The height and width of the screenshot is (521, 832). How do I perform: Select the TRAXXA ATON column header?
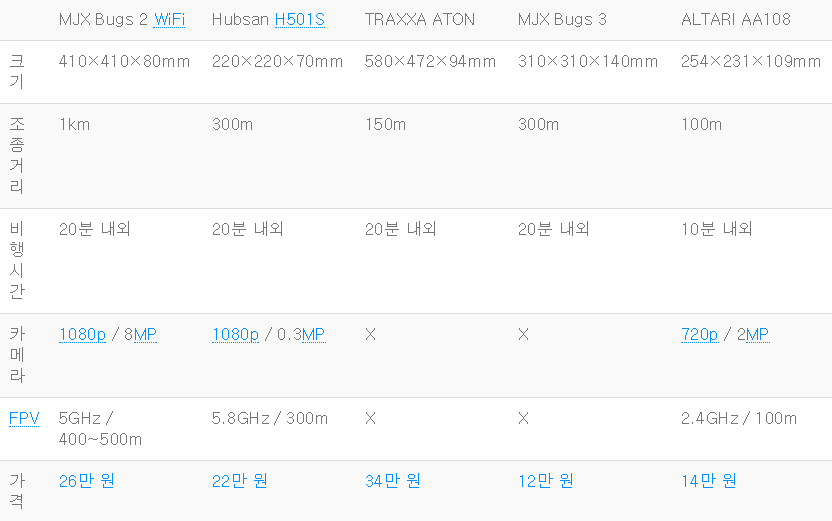point(420,20)
